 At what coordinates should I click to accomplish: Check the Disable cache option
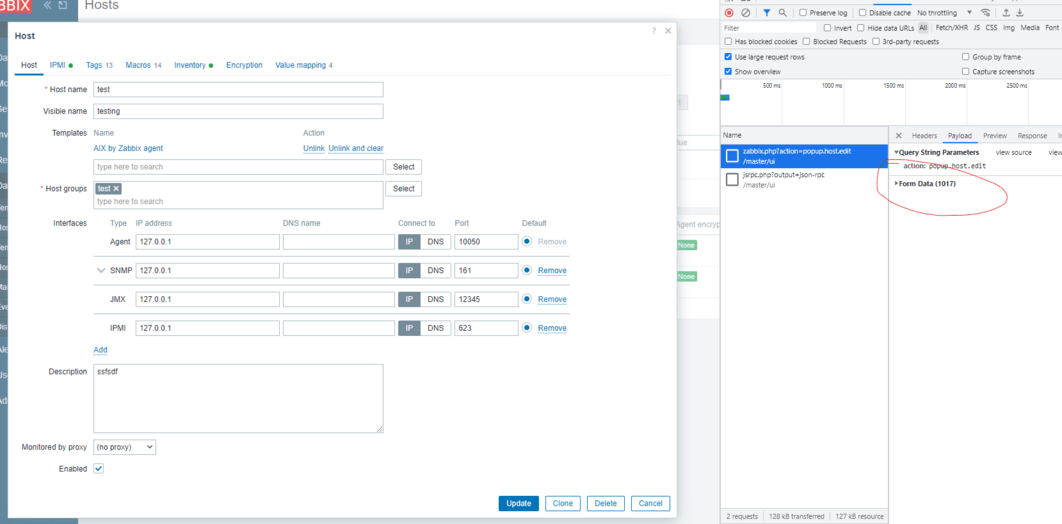click(x=863, y=13)
